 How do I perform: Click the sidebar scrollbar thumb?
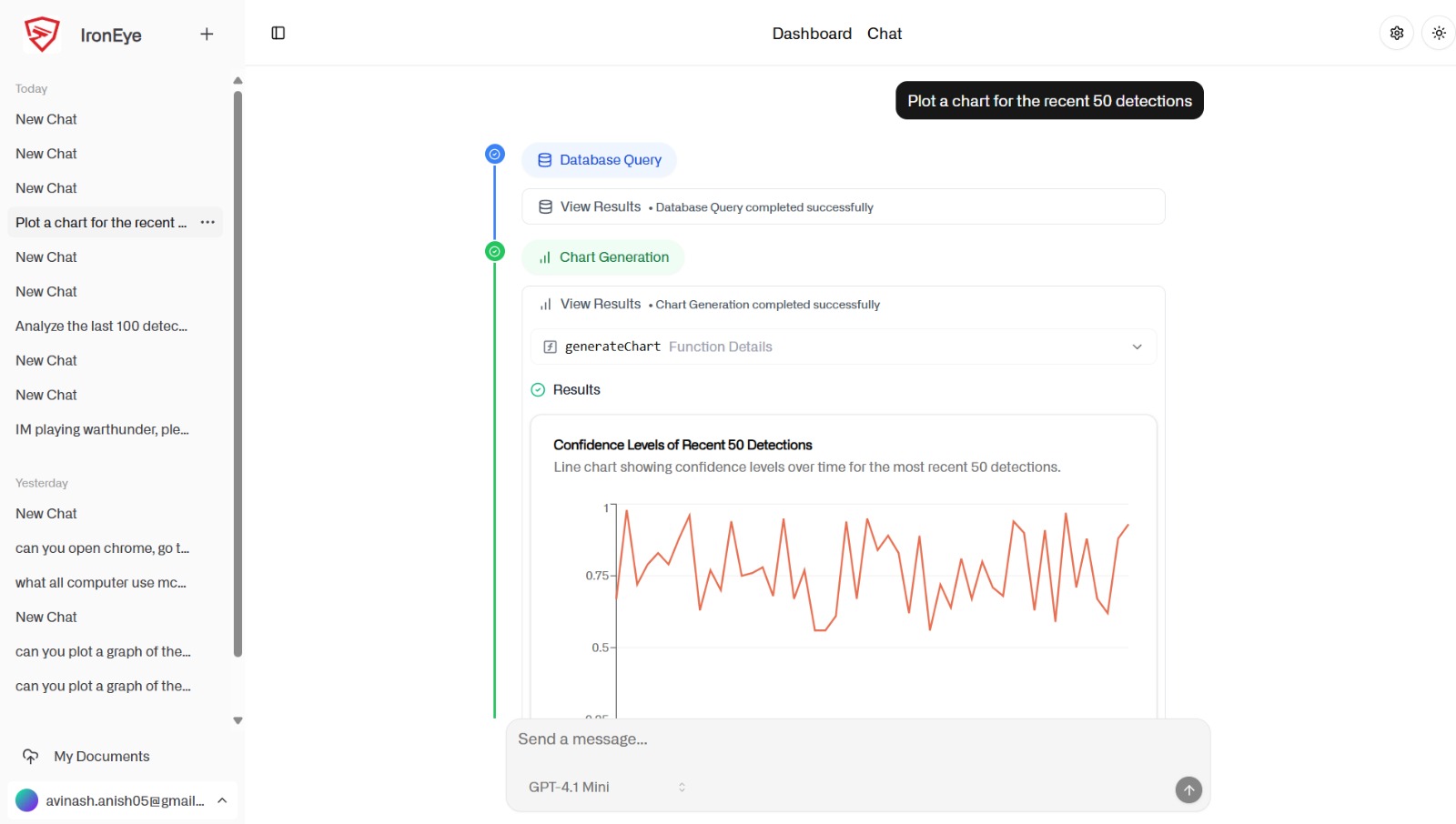(x=238, y=373)
